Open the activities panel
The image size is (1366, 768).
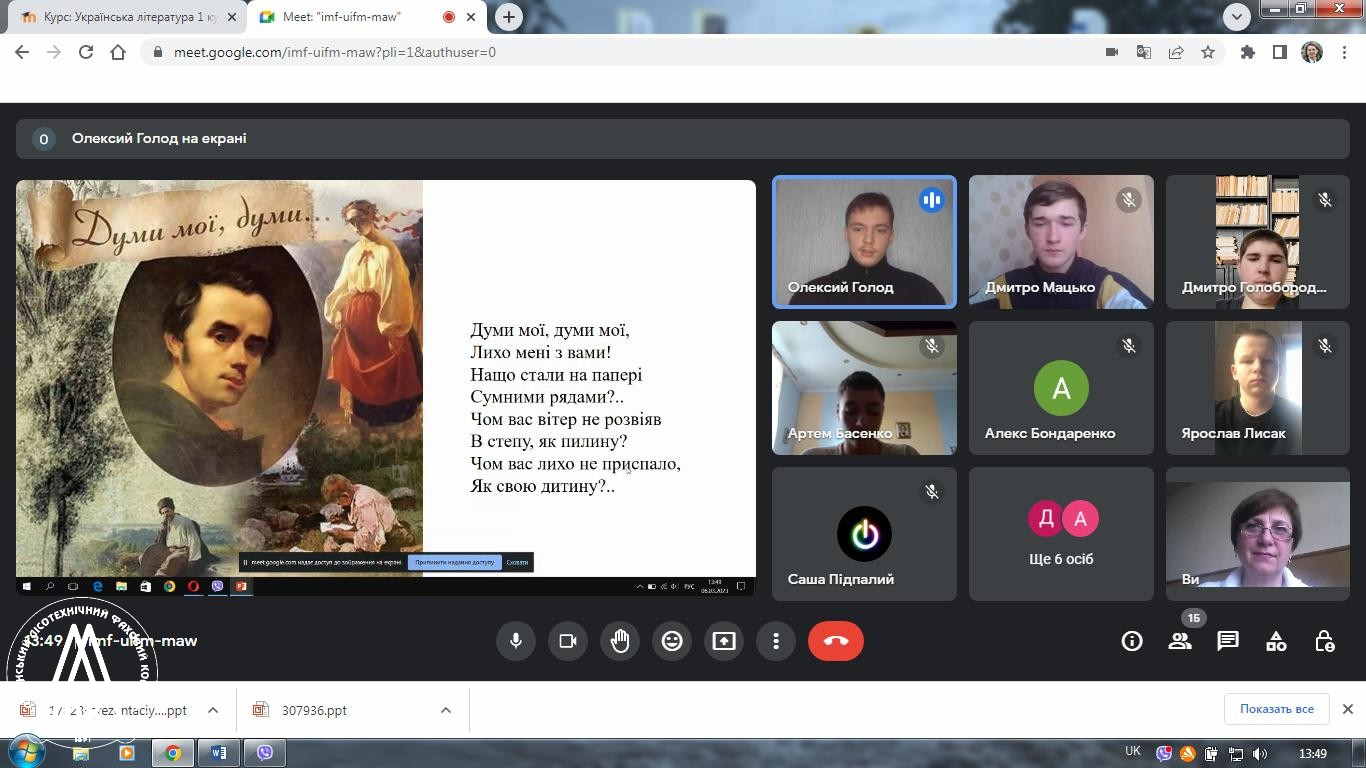point(1276,641)
